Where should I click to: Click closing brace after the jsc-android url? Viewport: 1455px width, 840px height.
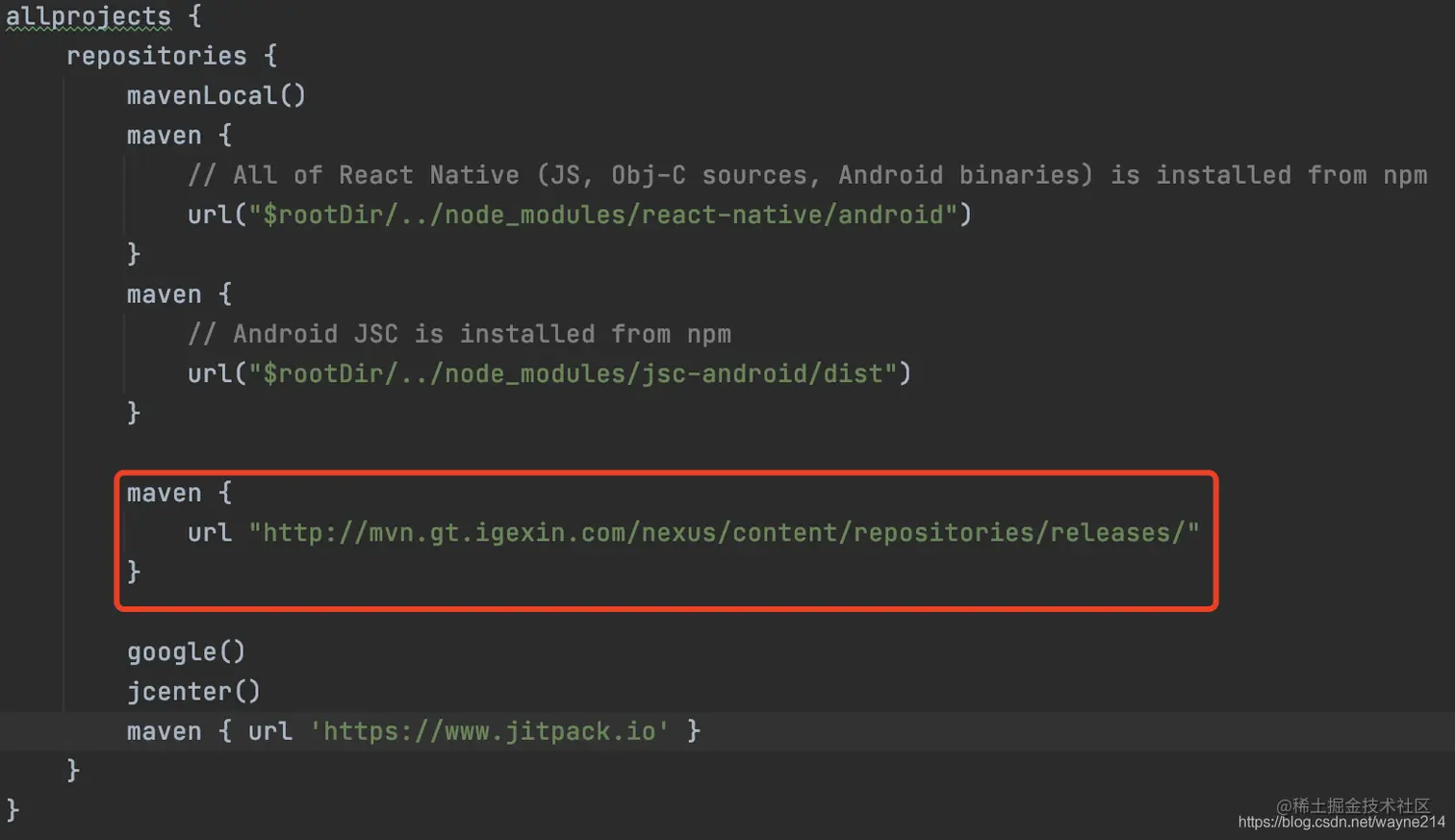[134, 413]
